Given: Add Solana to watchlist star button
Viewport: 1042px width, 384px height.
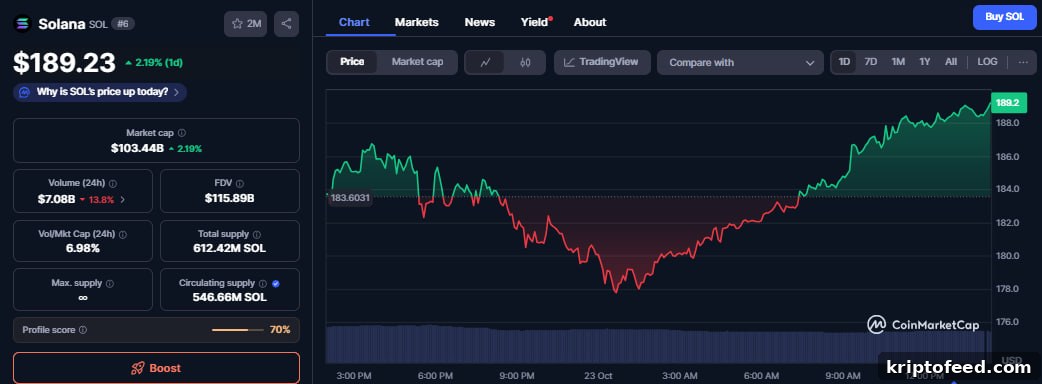Looking at the screenshot, I should (x=245, y=24).
